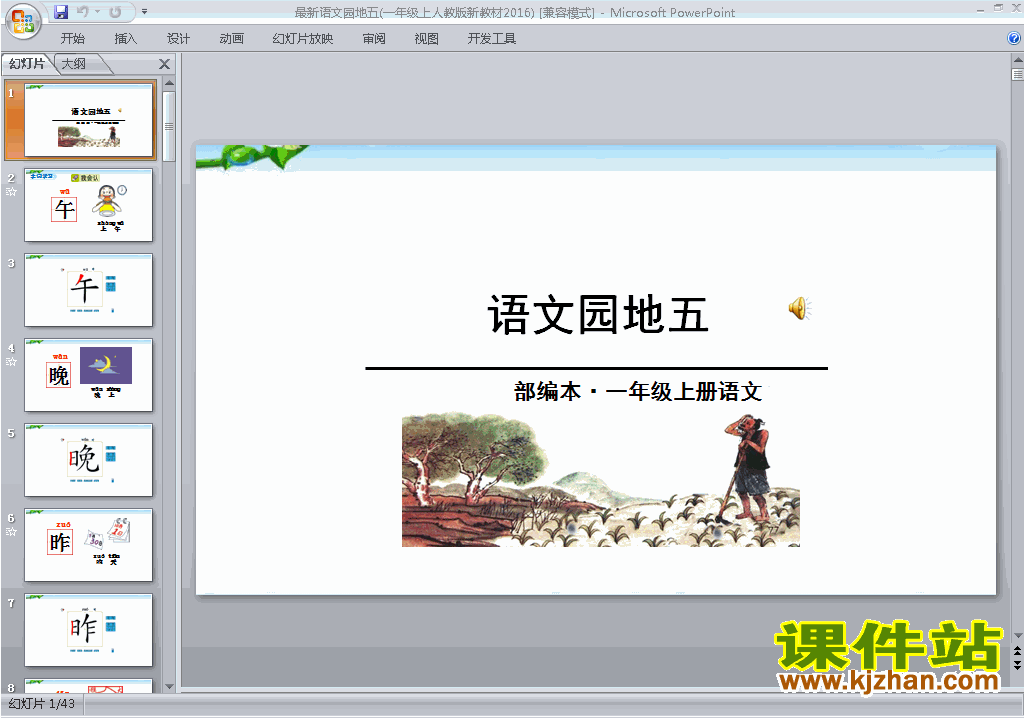Click animation star icon beside slide 4

click(x=11, y=362)
